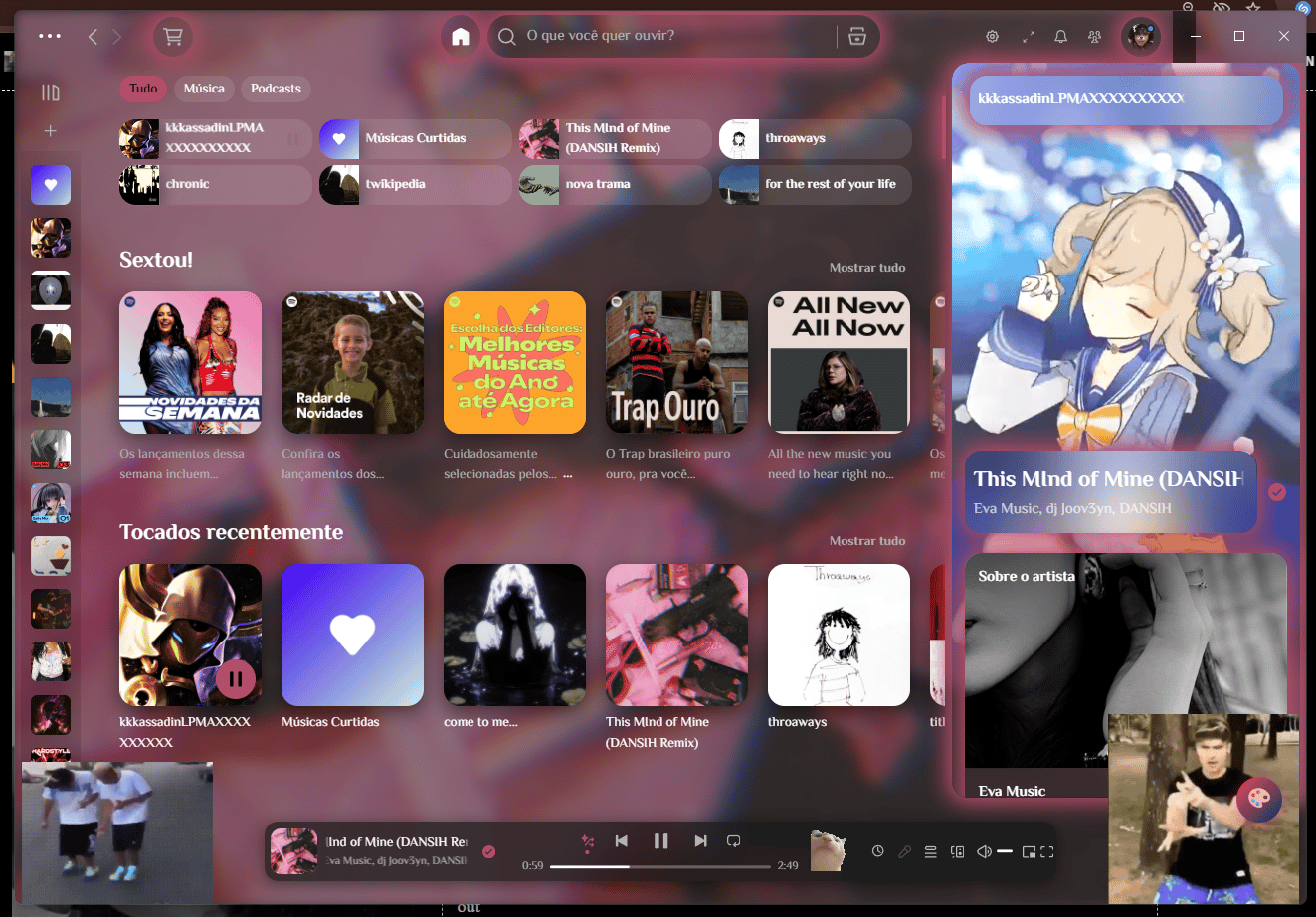This screenshot has height=917, width=1316.
Task: Enter fullscreen mode in player bar
Action: [x=1047, y=851]
